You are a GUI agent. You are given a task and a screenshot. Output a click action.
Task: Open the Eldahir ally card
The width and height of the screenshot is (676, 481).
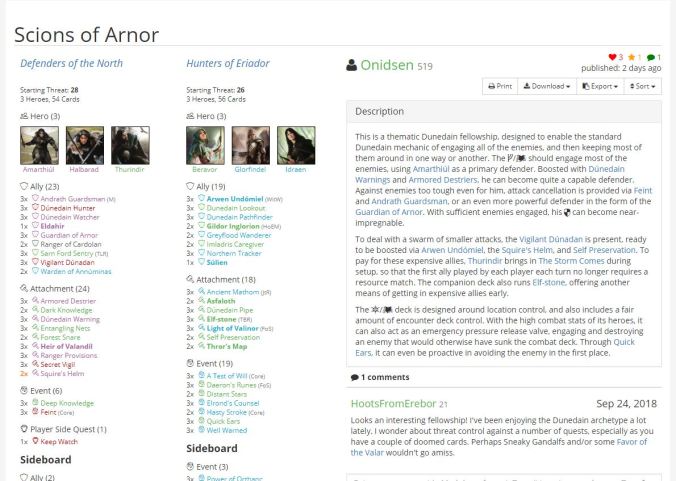(x=52, y=226)
